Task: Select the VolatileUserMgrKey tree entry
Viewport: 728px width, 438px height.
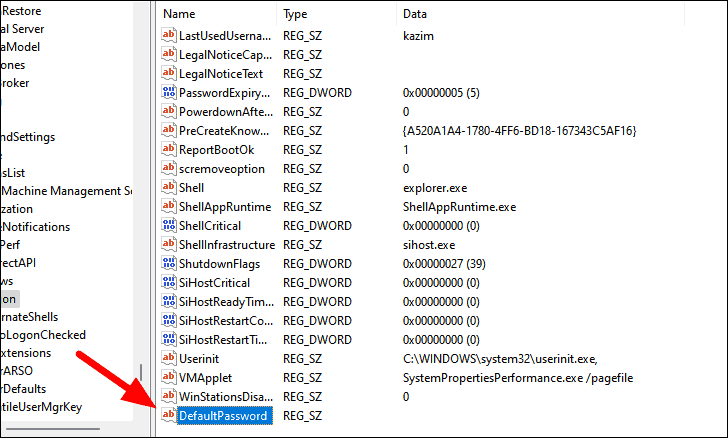Action: (41, 407)
